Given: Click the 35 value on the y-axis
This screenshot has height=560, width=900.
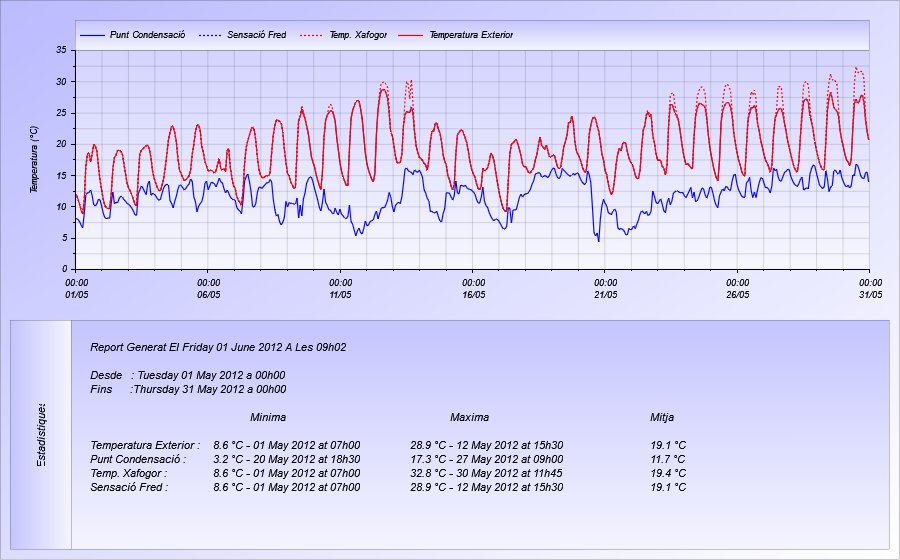Looking at the screenshot, I should (x=61, y=50).
